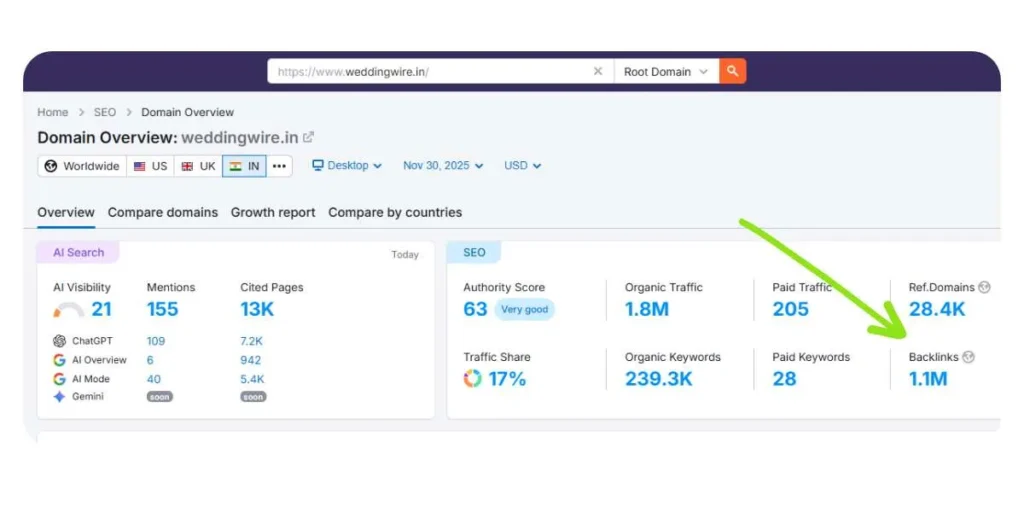Click the ChatGPT icon in AI Search

(60, 341)
